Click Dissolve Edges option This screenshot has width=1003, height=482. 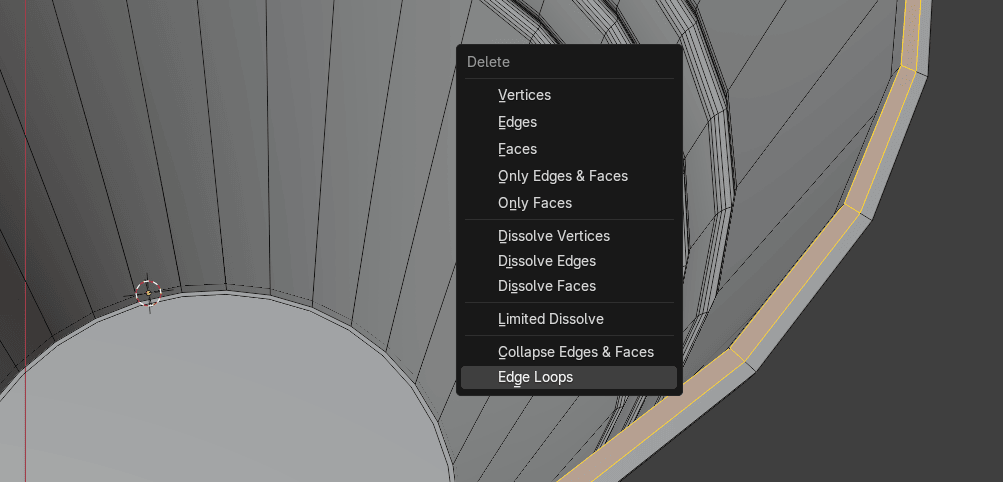(546, 261)
